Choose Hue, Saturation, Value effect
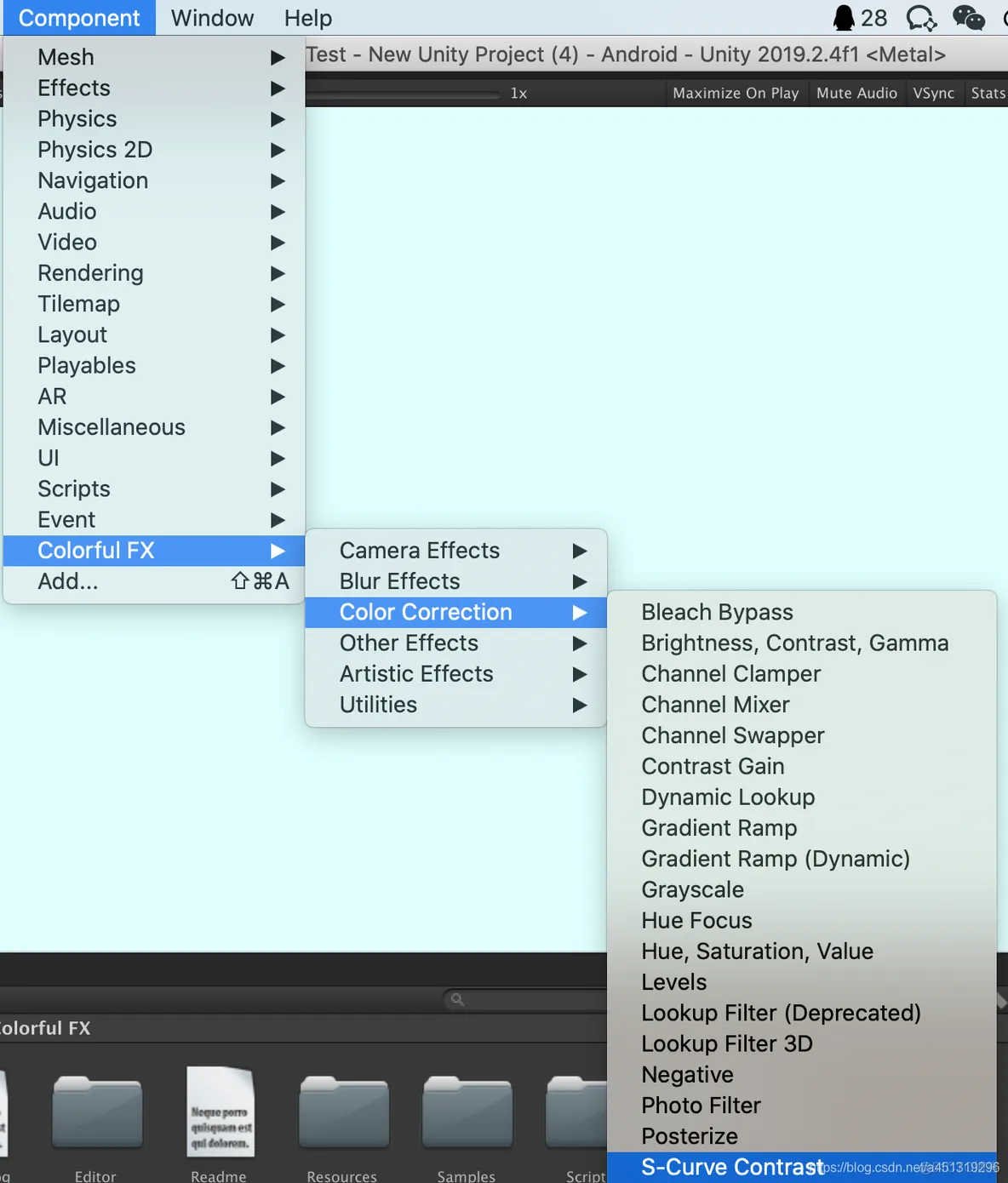 pos(802,952)
